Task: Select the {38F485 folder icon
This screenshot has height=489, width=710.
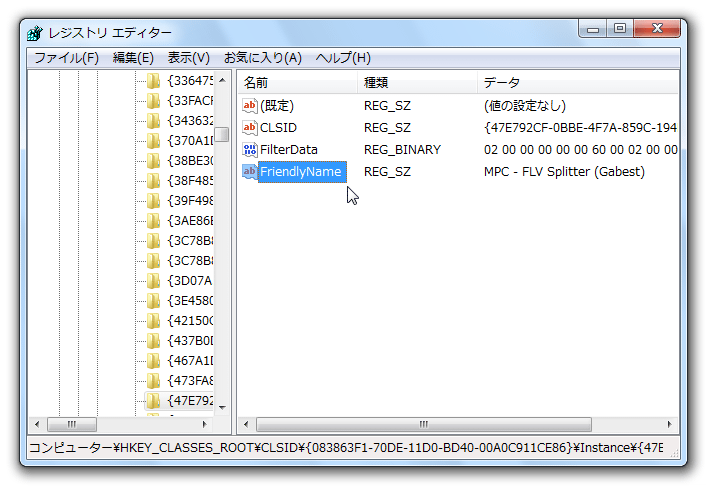Action: point(154,180)
